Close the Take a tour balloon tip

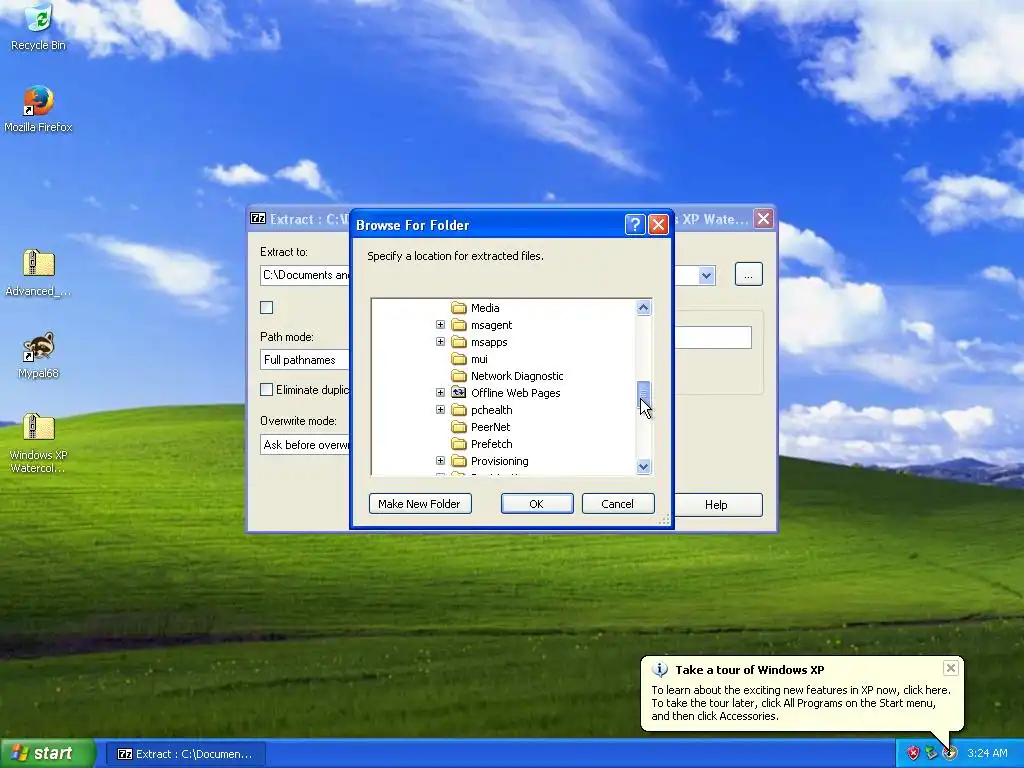[x=951, y=668]
